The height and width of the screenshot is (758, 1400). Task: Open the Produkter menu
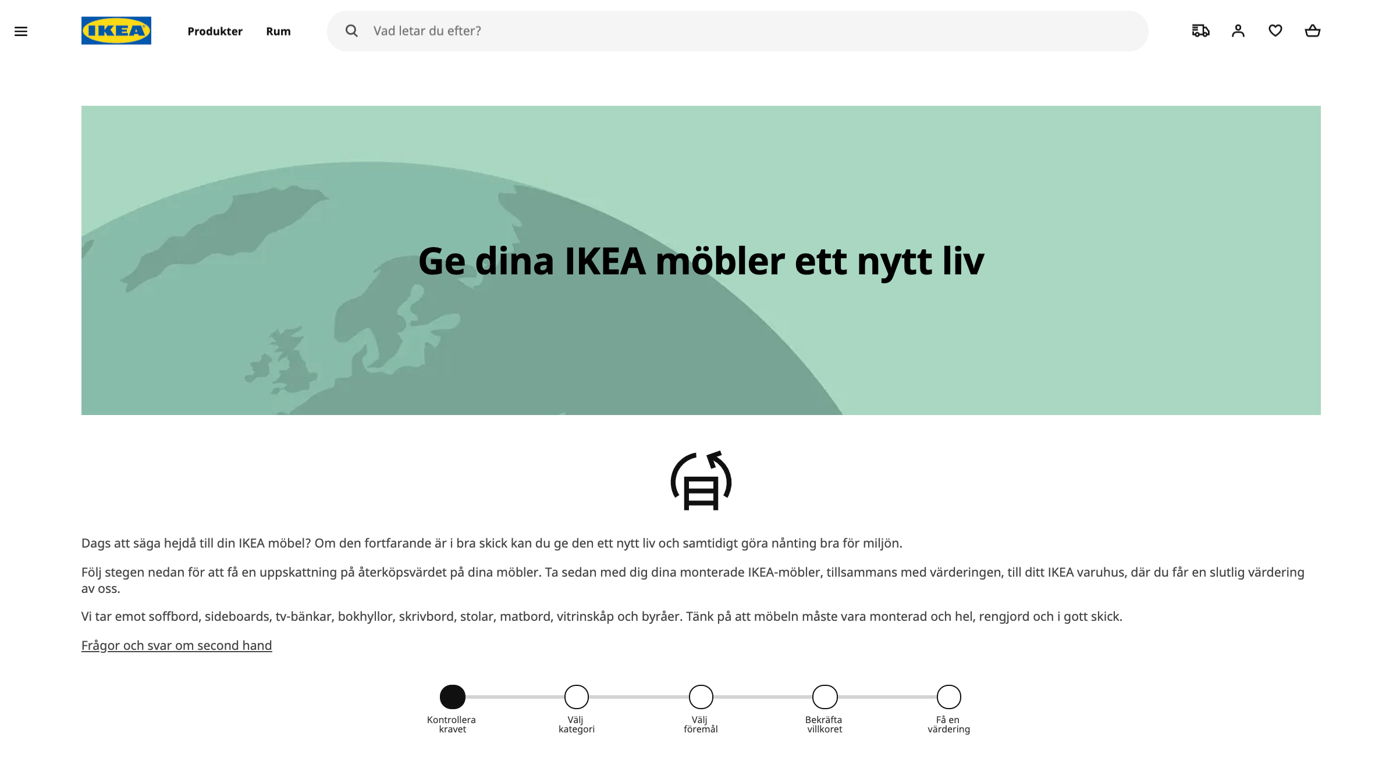point(215,31)
